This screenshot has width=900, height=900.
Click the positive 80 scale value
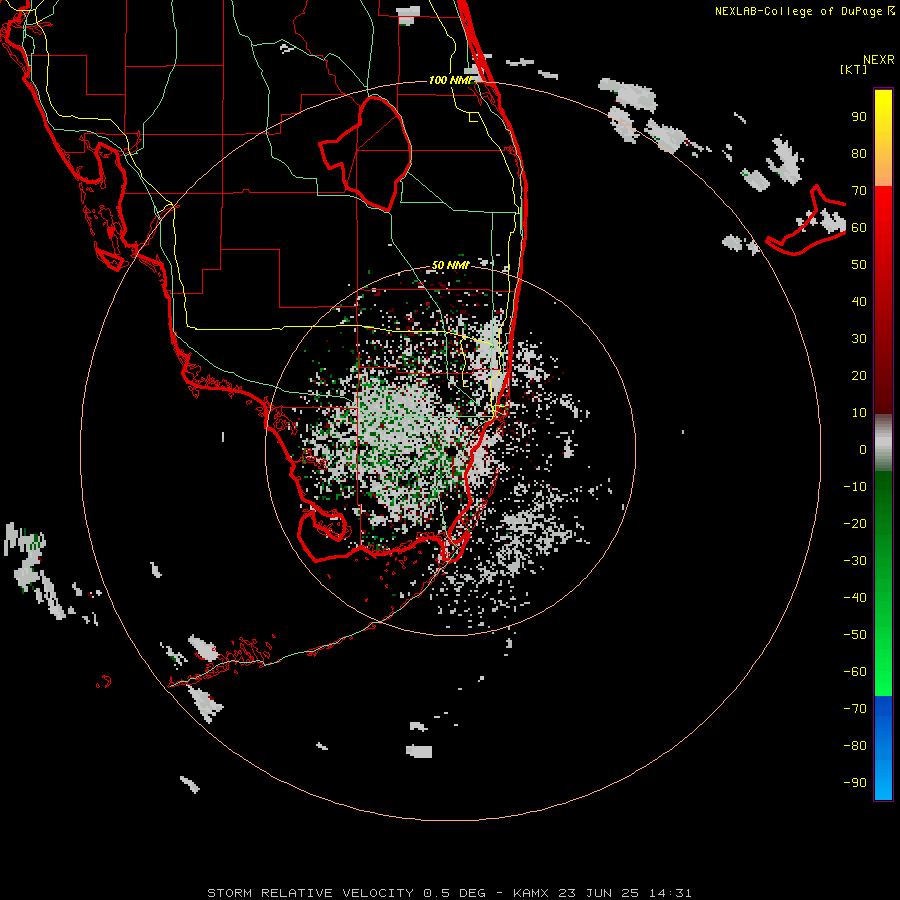point(859,153)
